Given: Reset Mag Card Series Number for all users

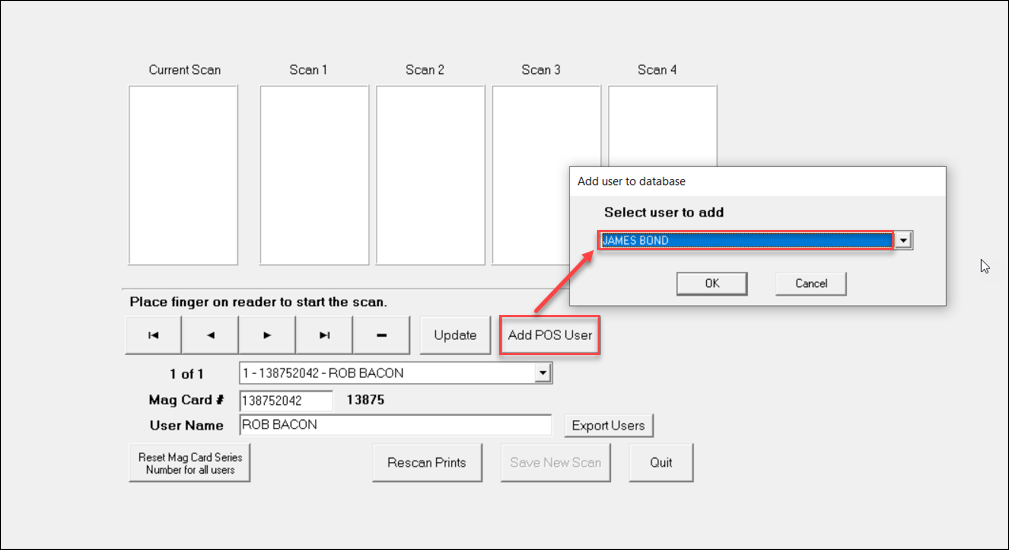Looking at the screenshot, I should [190, 463].
